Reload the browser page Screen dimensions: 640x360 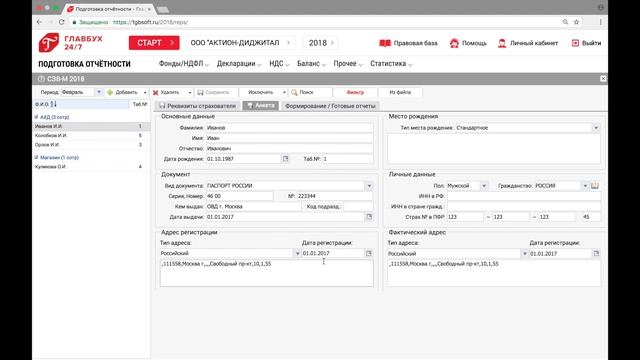(x=62, y=22)
